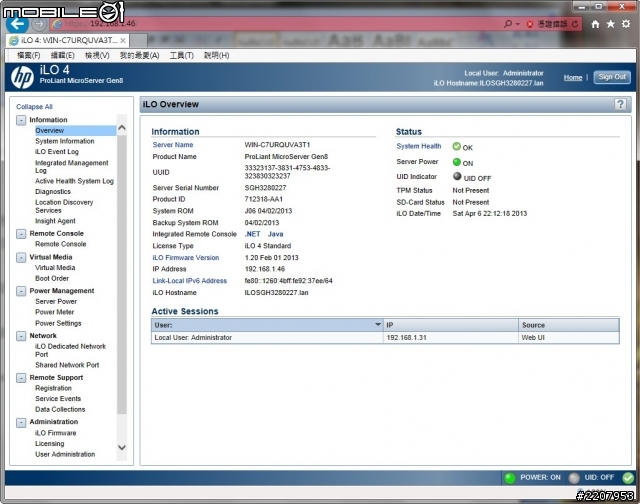Launch the Java remote console link
This screenshot has height=504, width=640.
pyautogui.click(x=276, y=234)
